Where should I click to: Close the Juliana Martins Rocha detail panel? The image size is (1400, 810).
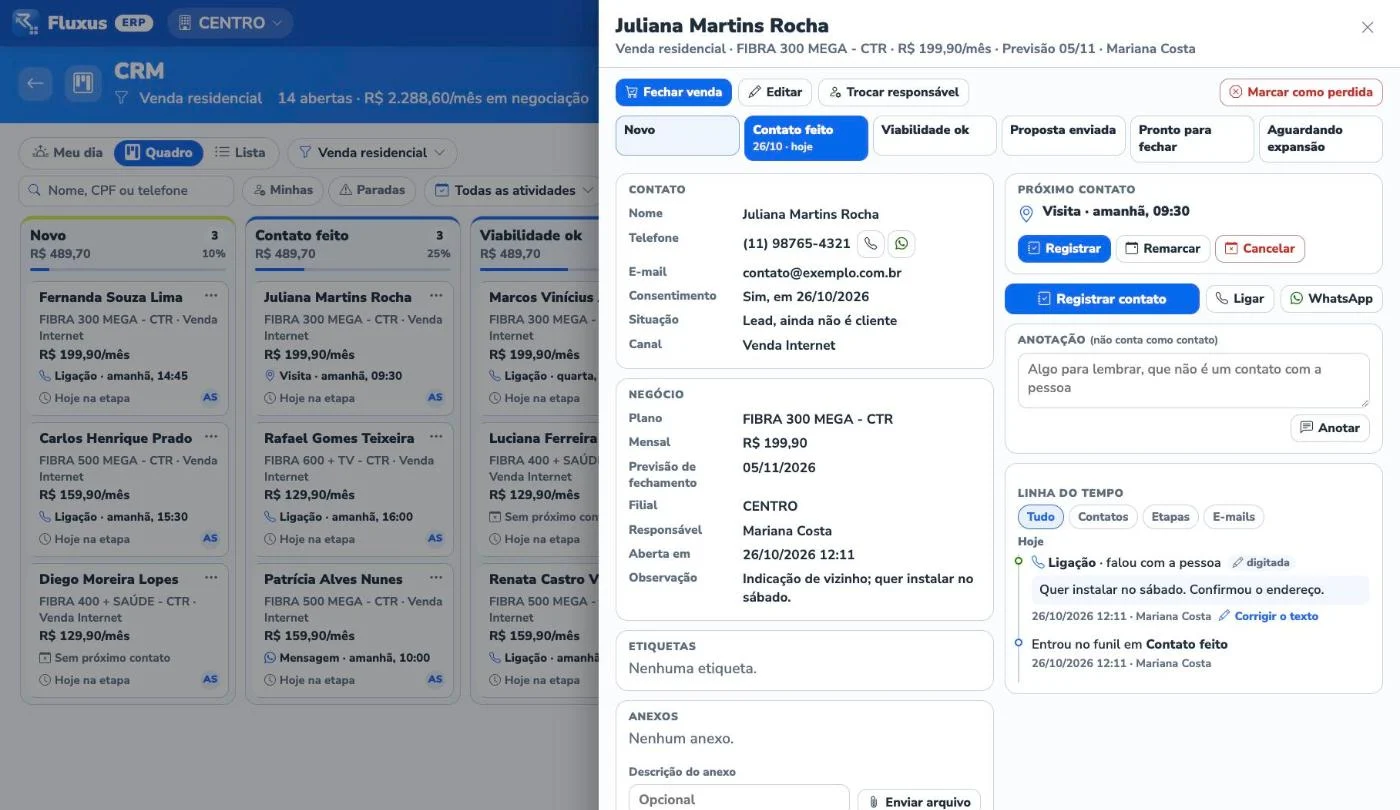pos(1367,27)
